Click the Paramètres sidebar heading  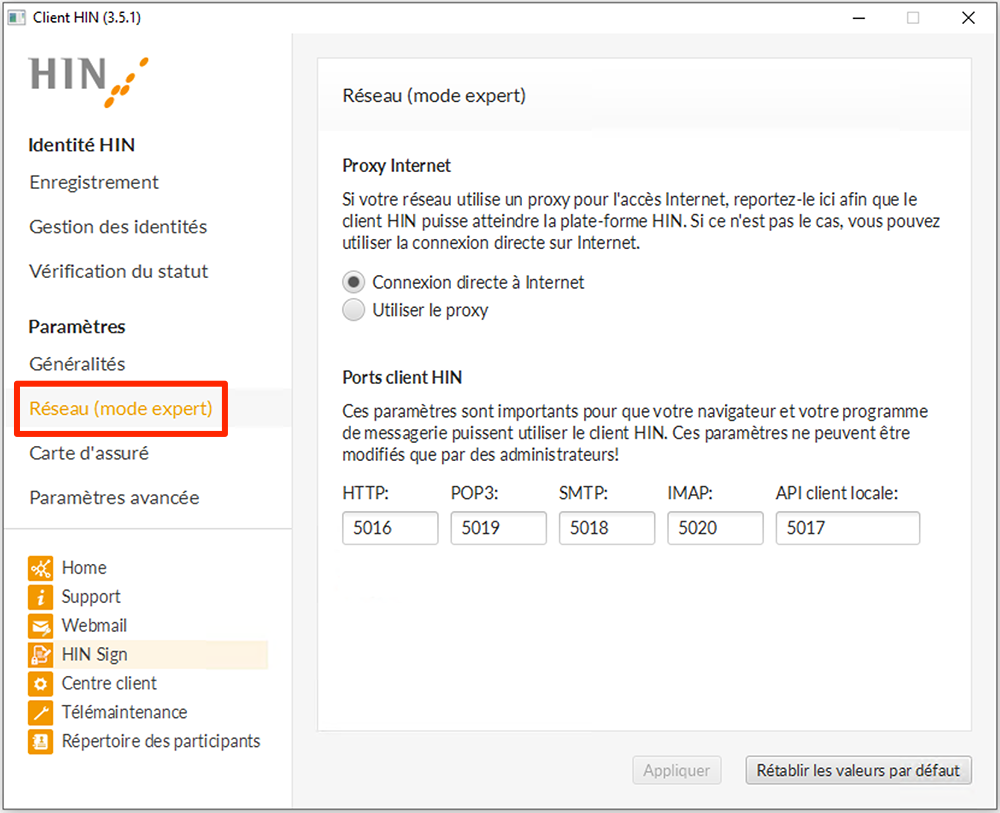77,327
